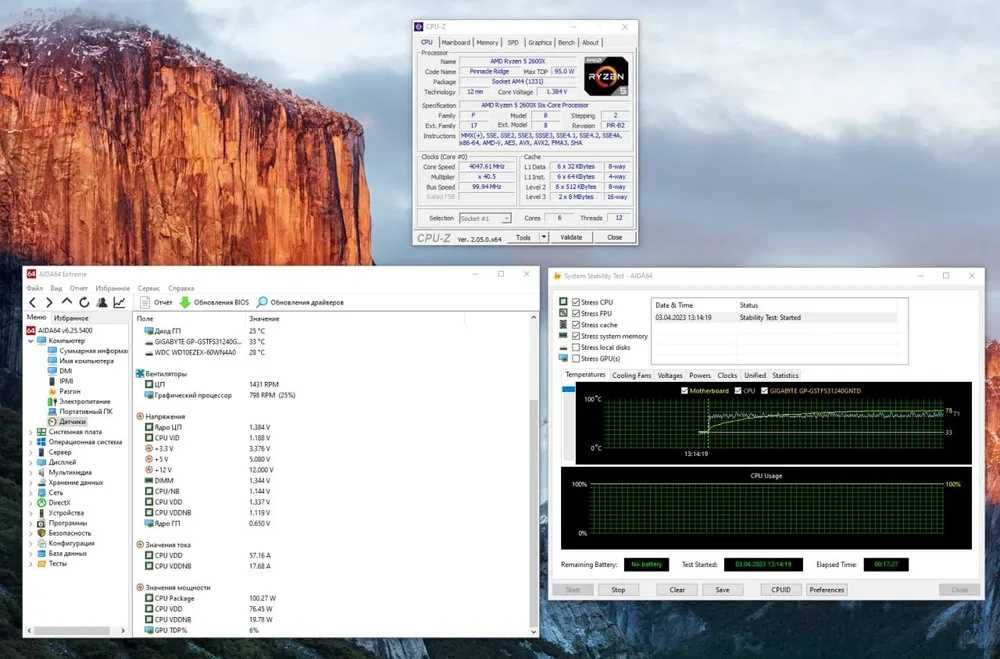Go back with AIDA64 toolbar left arrow
Image resolution: width=1000 pixels, height=659 pixels.
(x=33, y=302)
